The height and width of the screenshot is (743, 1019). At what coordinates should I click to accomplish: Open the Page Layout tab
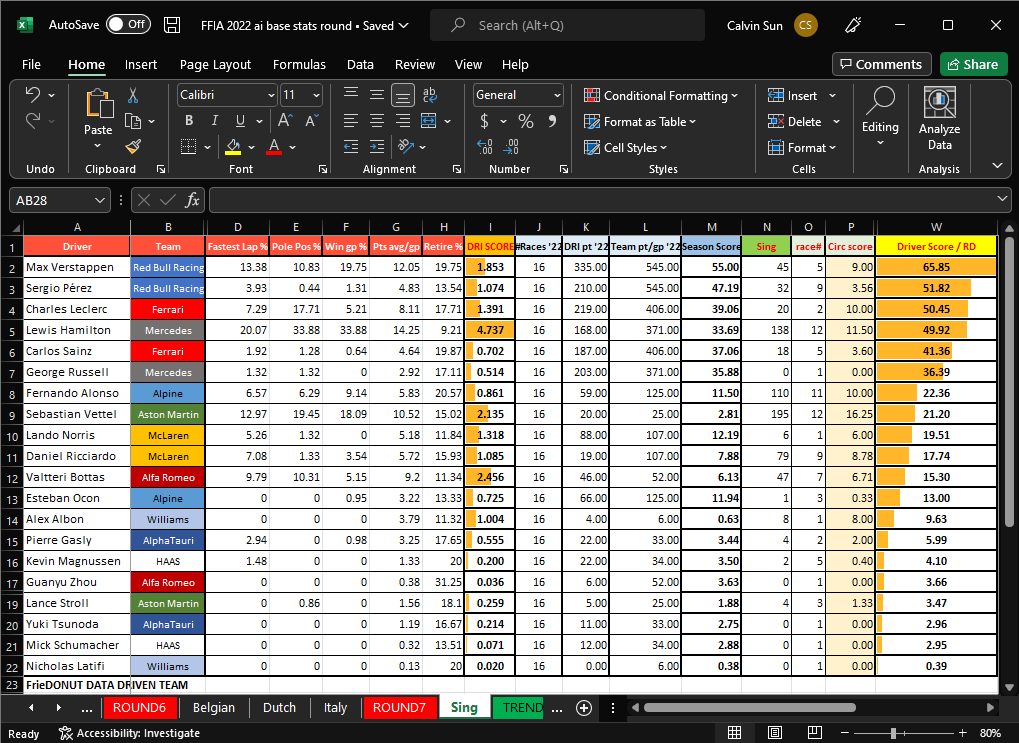[215, 64]
